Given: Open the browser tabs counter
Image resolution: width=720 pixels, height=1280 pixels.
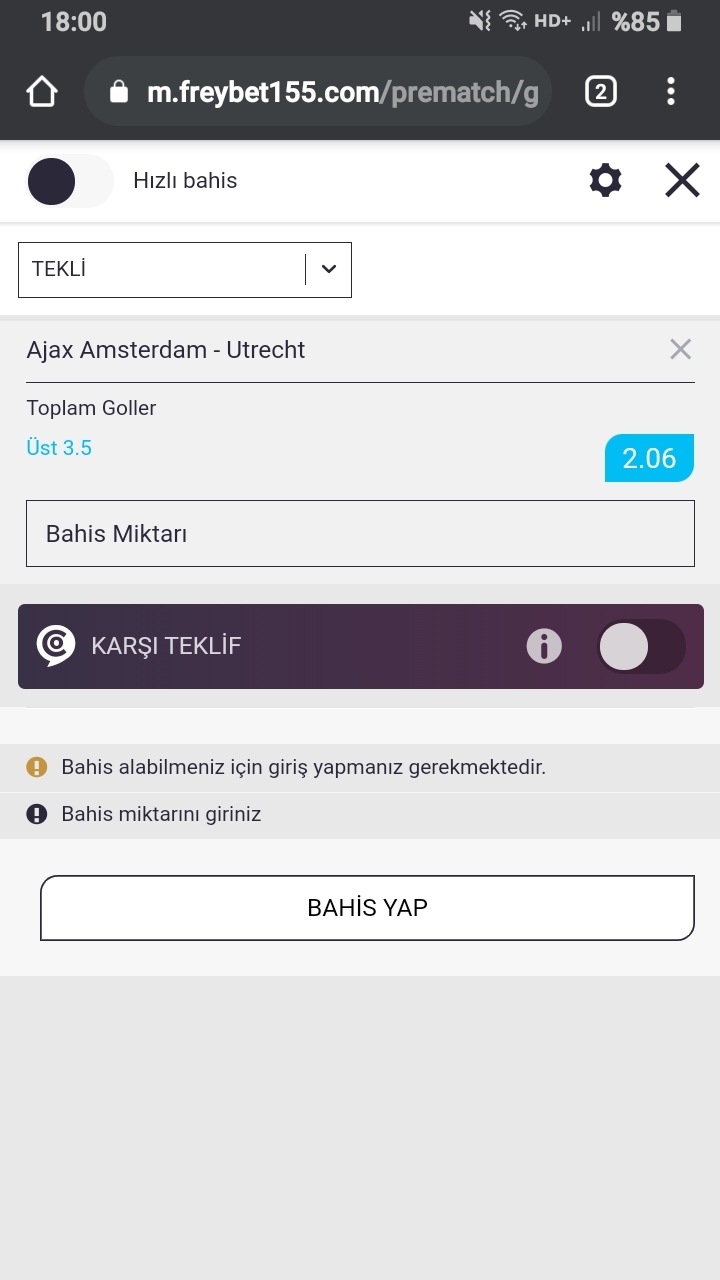Looking at the screenshot, I should (600, 92).
